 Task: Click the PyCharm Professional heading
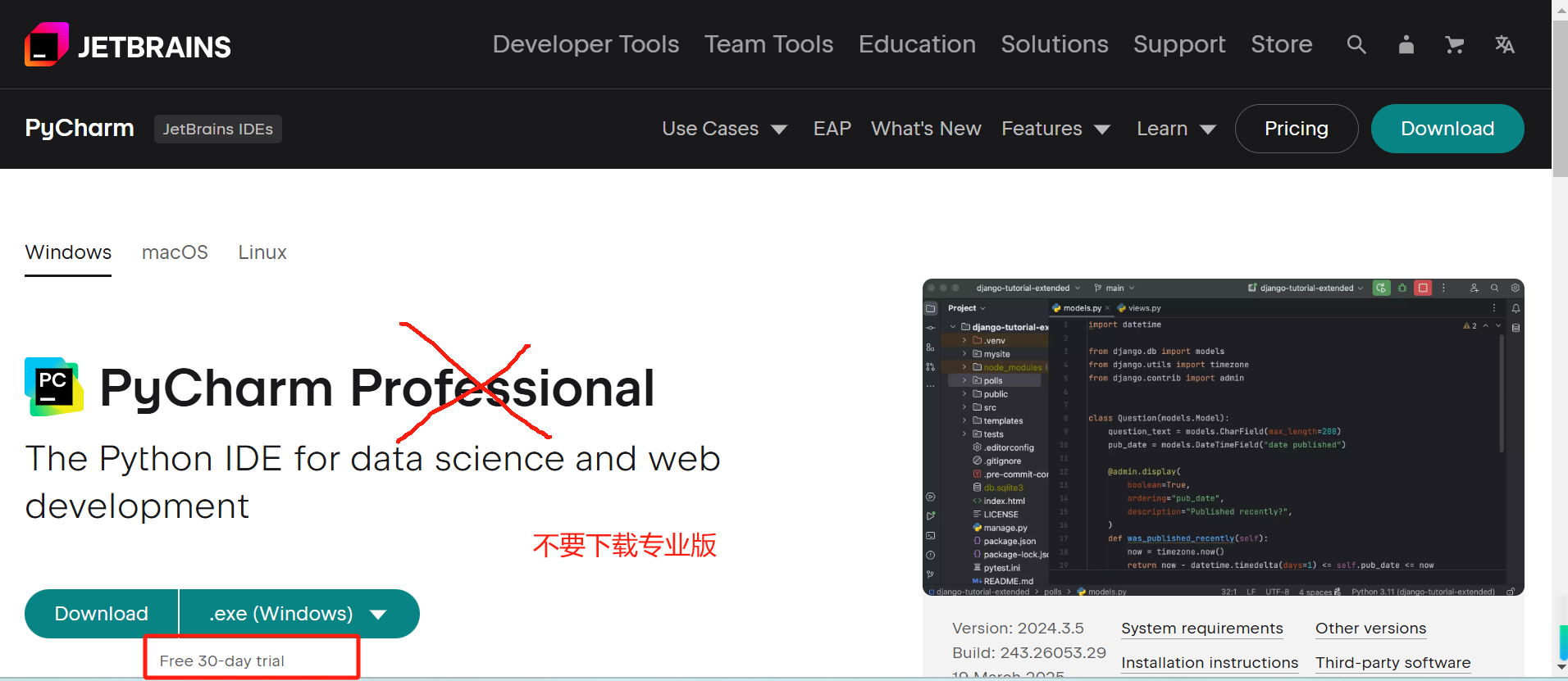tap(377, 388)
